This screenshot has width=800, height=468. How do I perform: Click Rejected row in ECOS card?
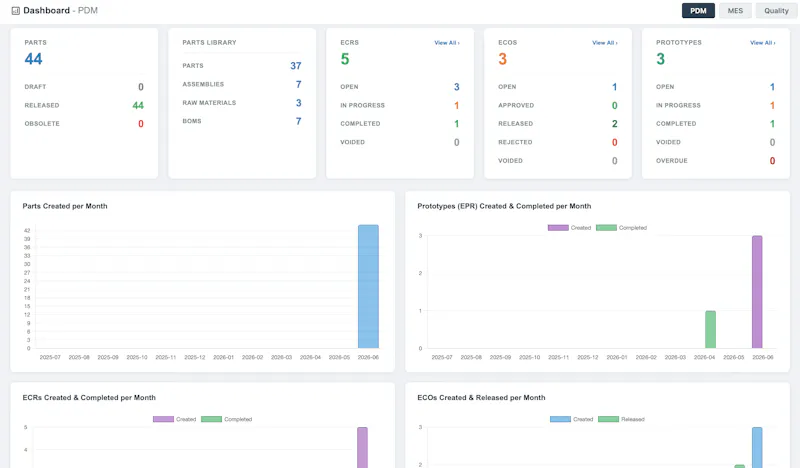tap(558, 142)
